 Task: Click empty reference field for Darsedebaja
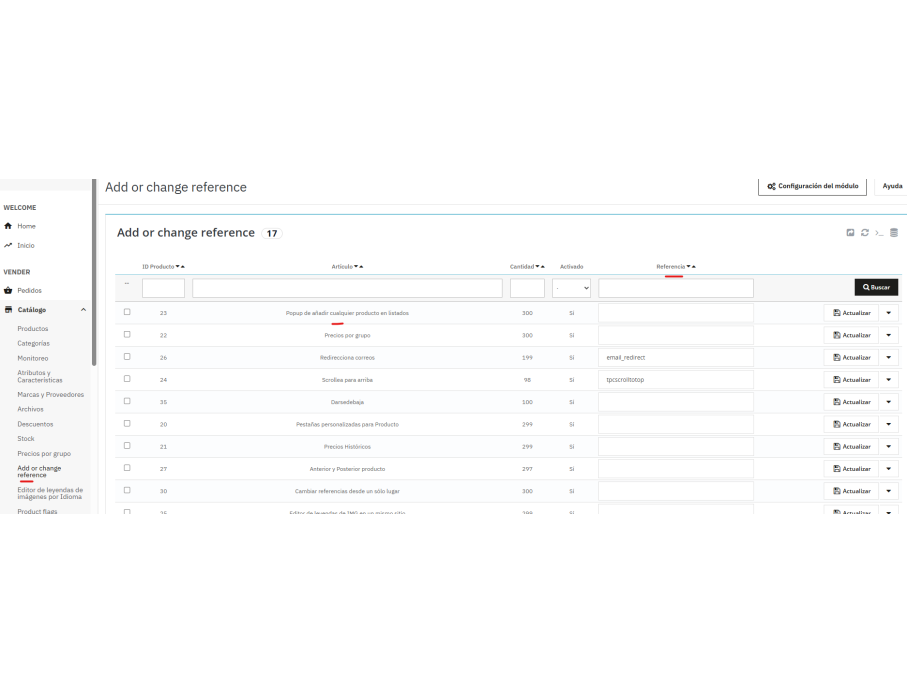[x=676, y=402]
